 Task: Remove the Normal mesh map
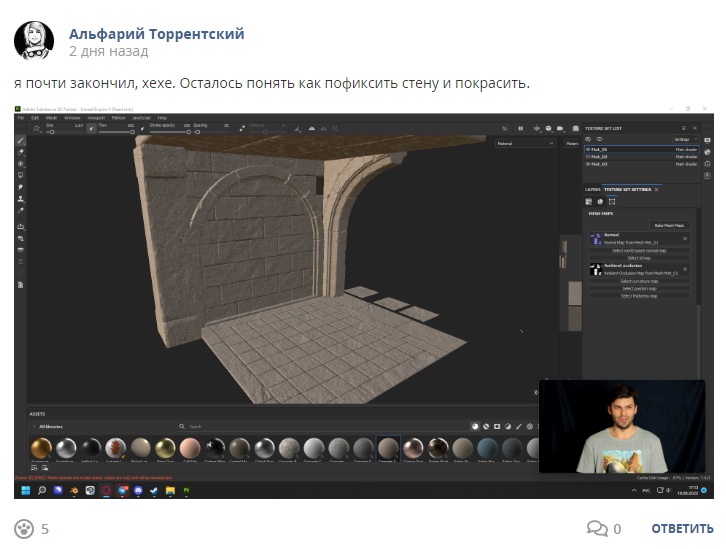tap(685, 238)
